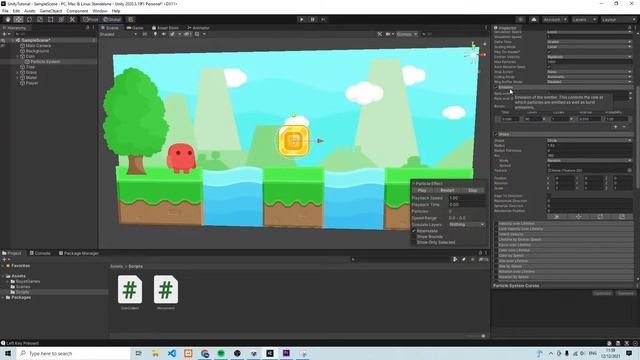Open the Layers dropdown
Viewport: 640px width, 360px height.
pos(584,20)
